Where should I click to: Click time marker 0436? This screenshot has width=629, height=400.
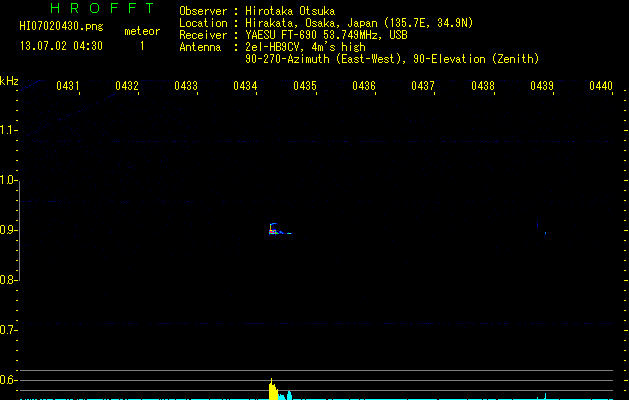(x=364, y=86)
